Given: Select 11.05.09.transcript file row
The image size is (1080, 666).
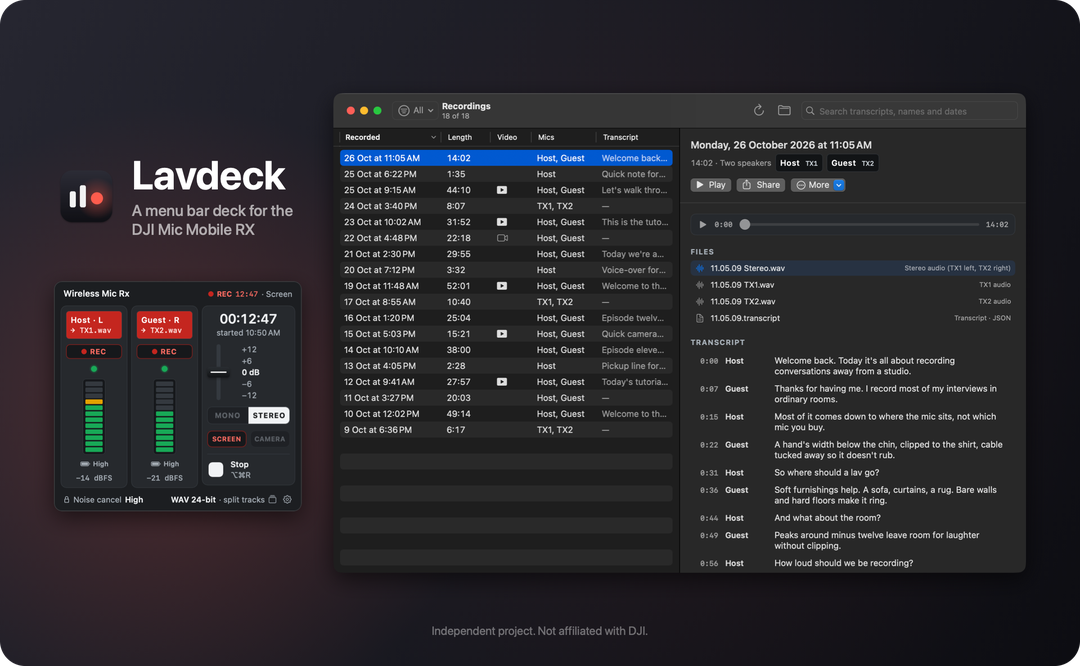Looking at the screenshot, I should tap(851, 318).
